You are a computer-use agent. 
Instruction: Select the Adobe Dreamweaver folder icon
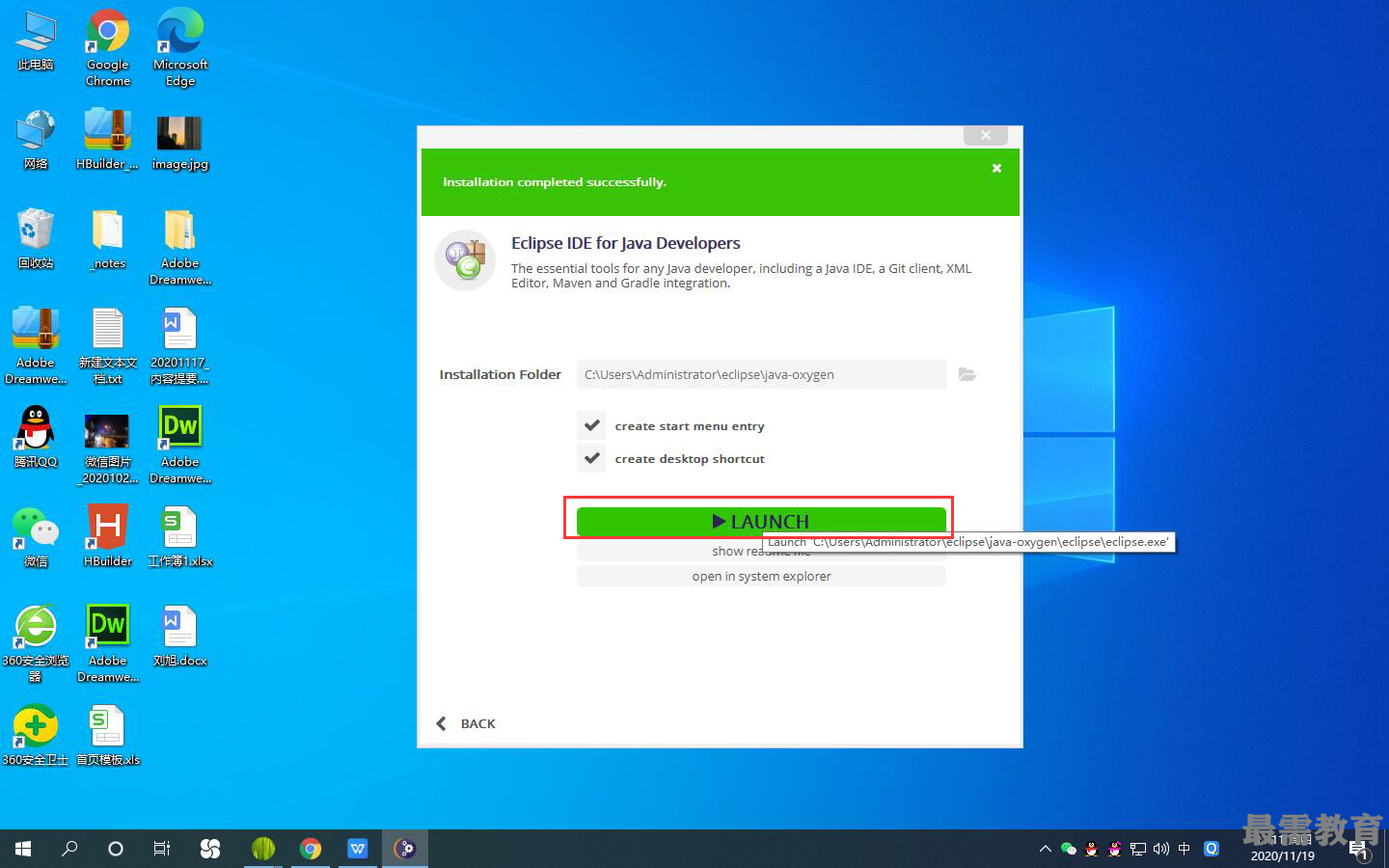point(180,247)
